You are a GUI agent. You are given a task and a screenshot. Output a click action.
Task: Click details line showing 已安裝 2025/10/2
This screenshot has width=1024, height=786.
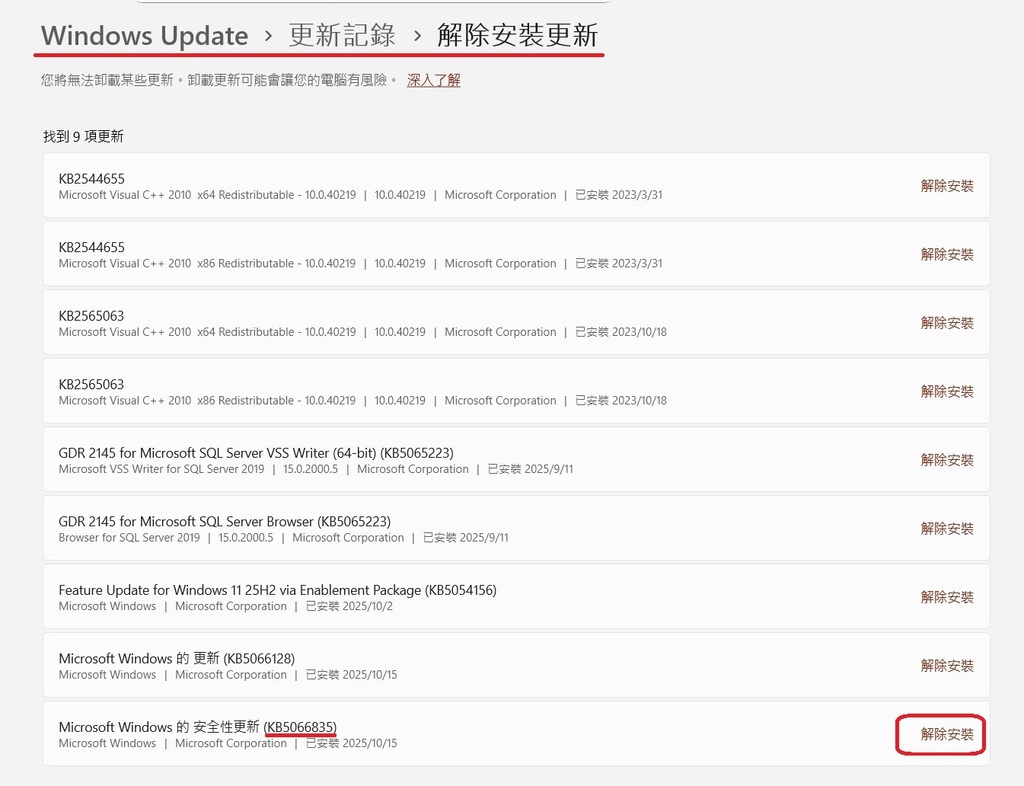[226, 606]
